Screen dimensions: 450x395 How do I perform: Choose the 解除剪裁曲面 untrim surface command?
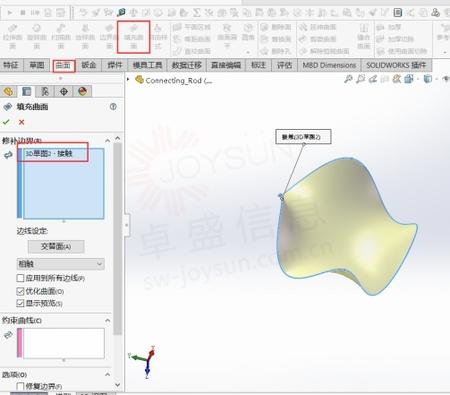324,51
